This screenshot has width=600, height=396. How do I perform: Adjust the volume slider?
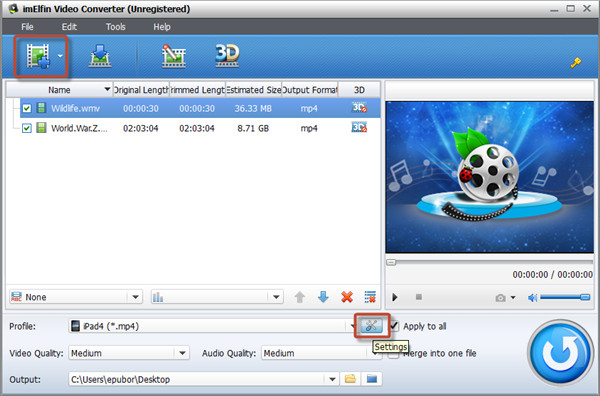pyautogui.click(x=565, y=297)
